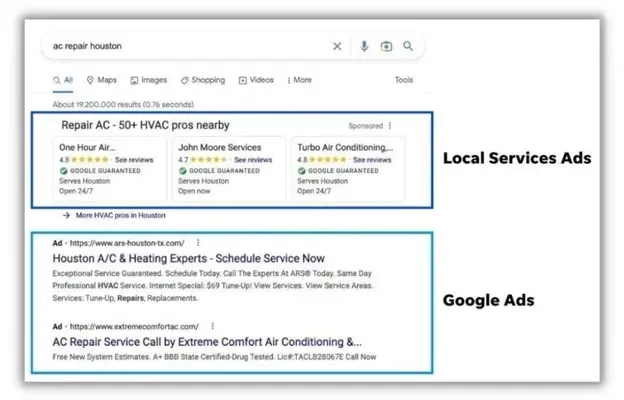
Task: Click the Sponsored label
Action: (x=366, y=126)
